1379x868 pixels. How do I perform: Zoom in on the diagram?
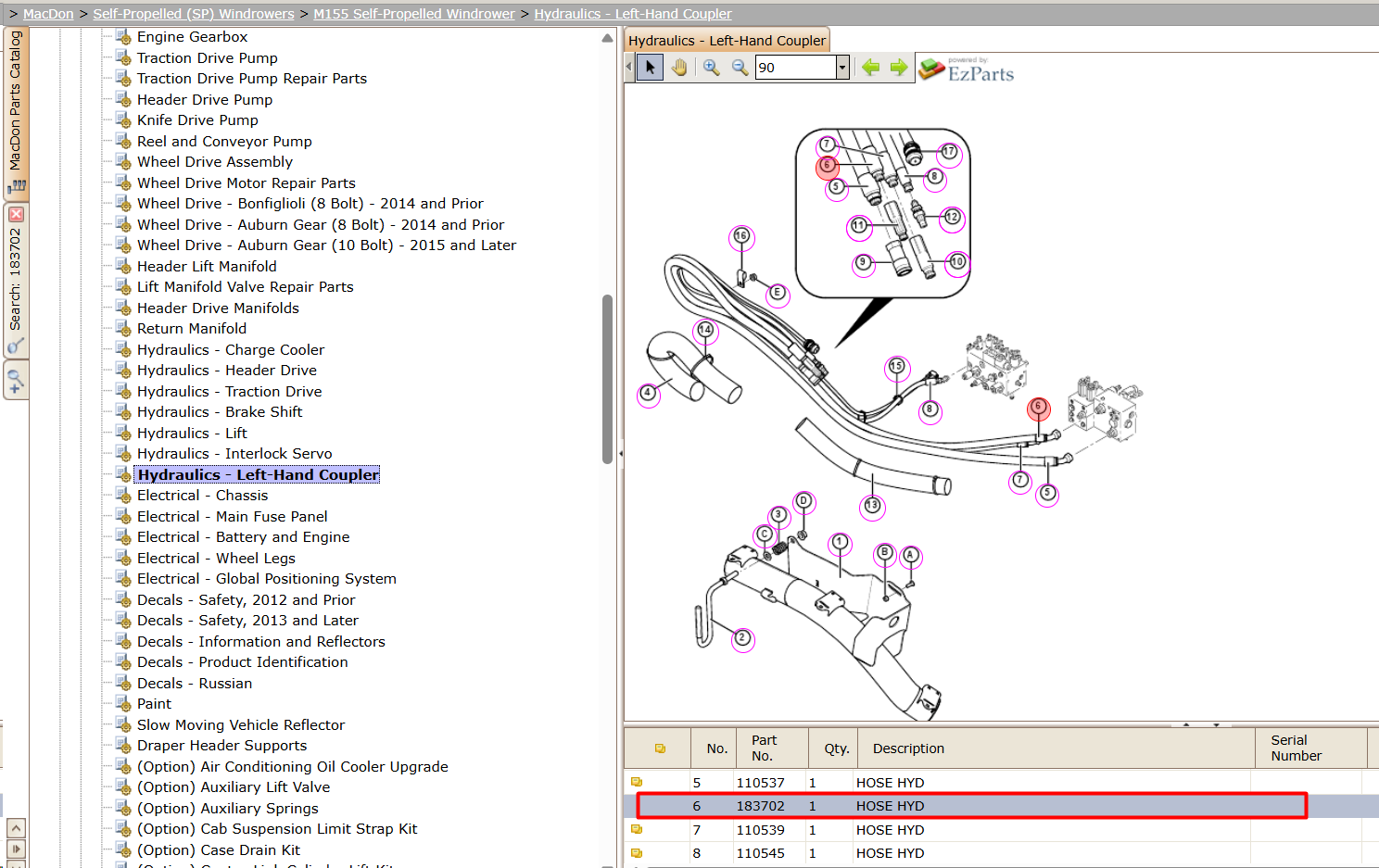(711, 68)
